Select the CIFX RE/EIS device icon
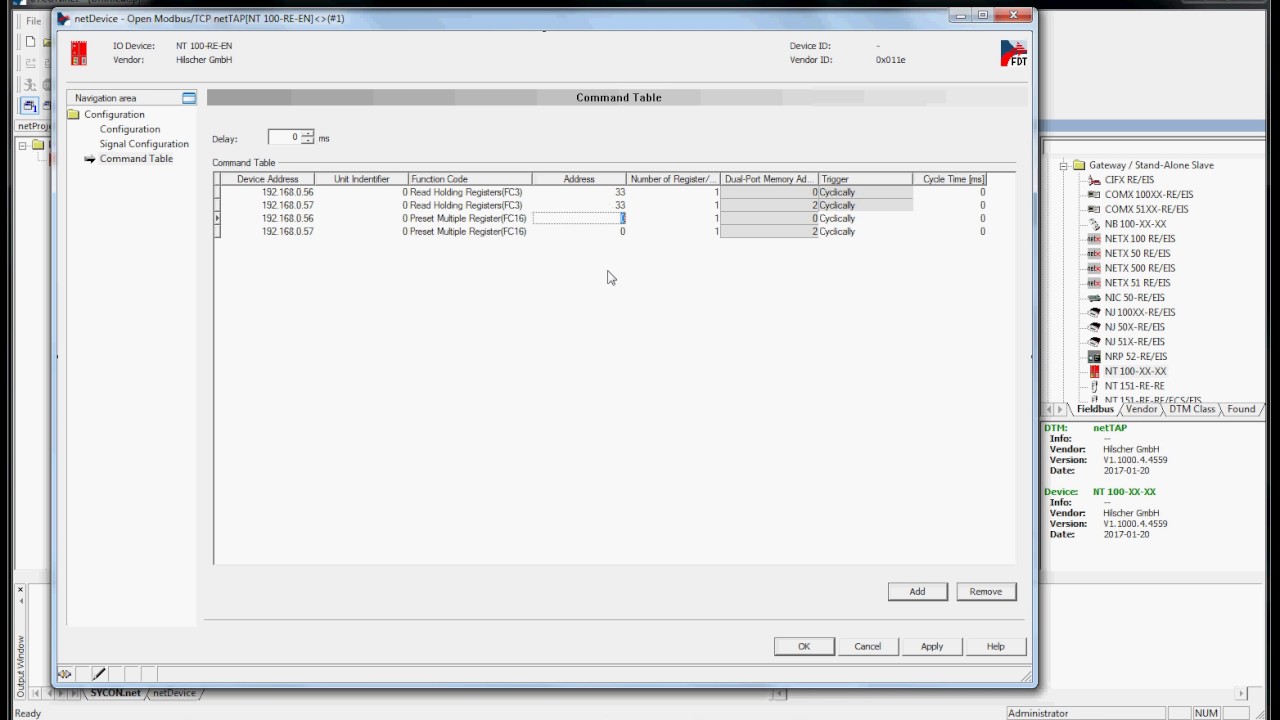This screenshot has width=1280, height=720. pos(1094,180)
